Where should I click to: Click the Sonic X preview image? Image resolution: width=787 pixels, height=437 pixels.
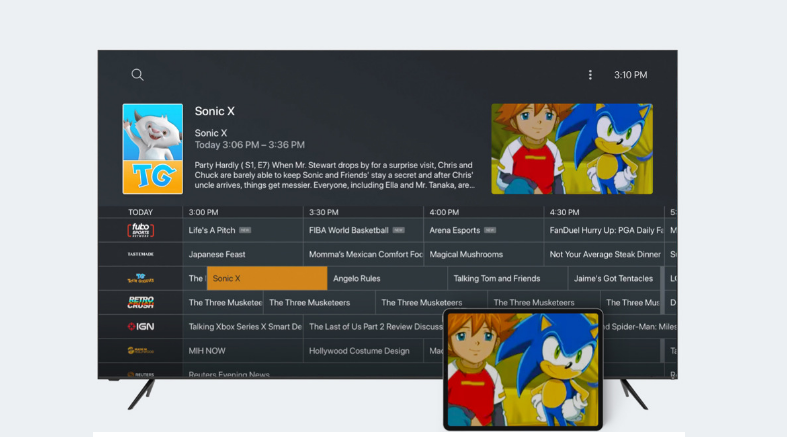coord(571,149)
